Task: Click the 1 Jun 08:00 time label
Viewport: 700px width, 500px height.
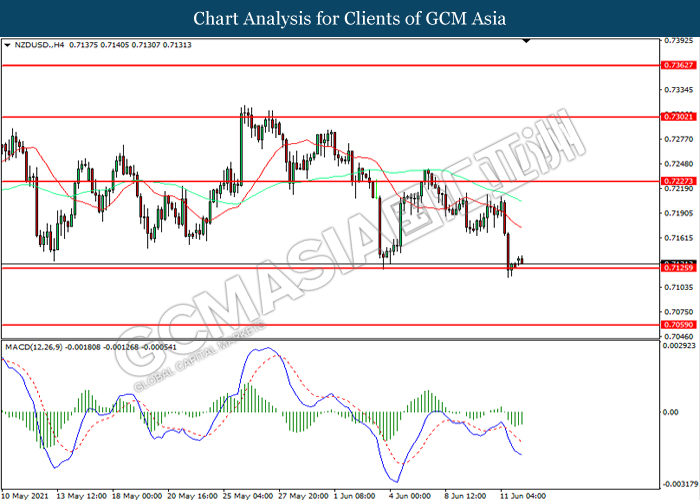Action: [x=354, y=496]
